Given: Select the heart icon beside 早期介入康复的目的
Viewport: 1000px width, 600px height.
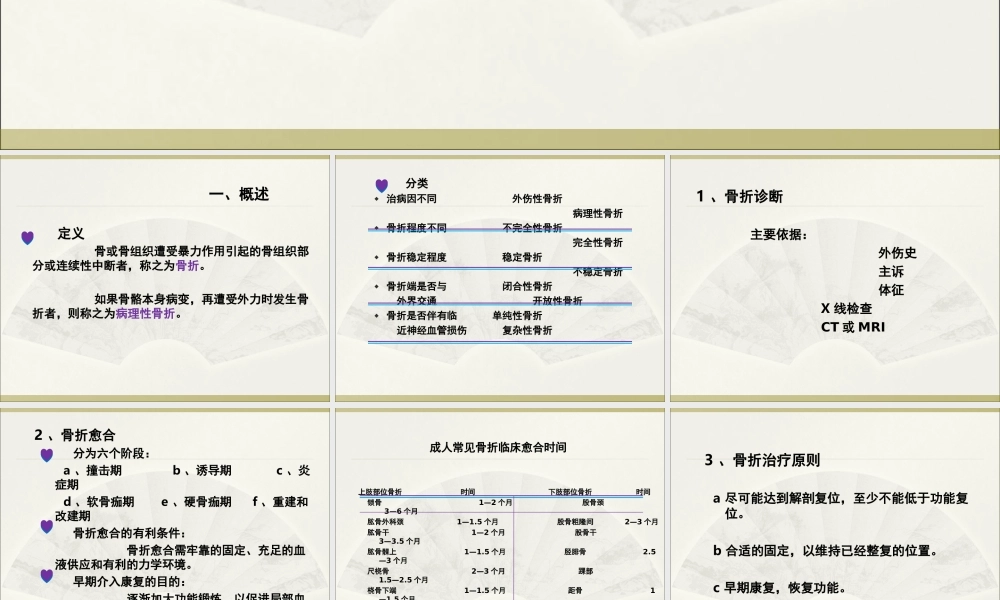Looking at the screenshot, I should [45, 575].
